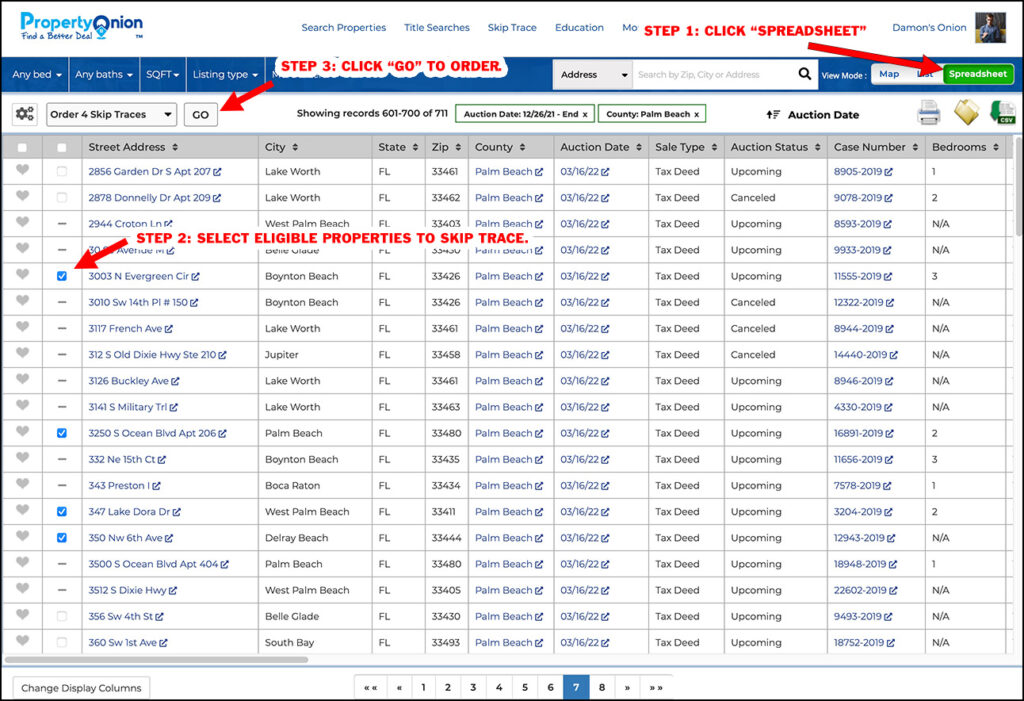Click Change Display Columns button
The image size is (1024, 701).
pyautogui.click(x=81, y=687)
